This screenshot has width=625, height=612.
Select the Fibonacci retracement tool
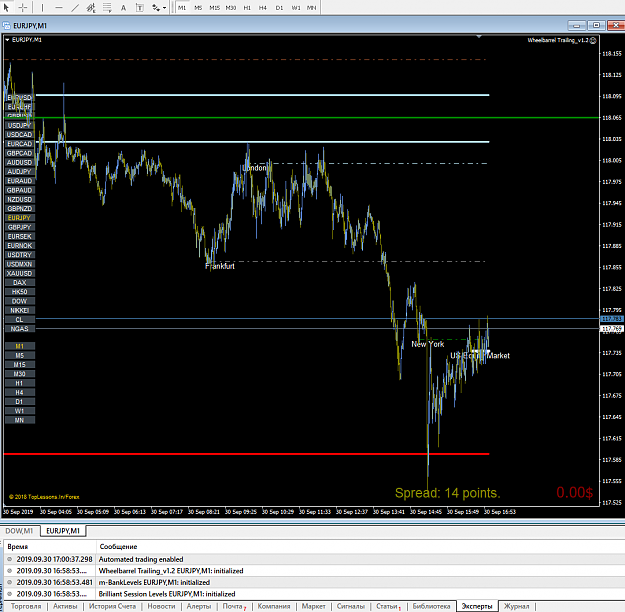click(x=107, y=7)
